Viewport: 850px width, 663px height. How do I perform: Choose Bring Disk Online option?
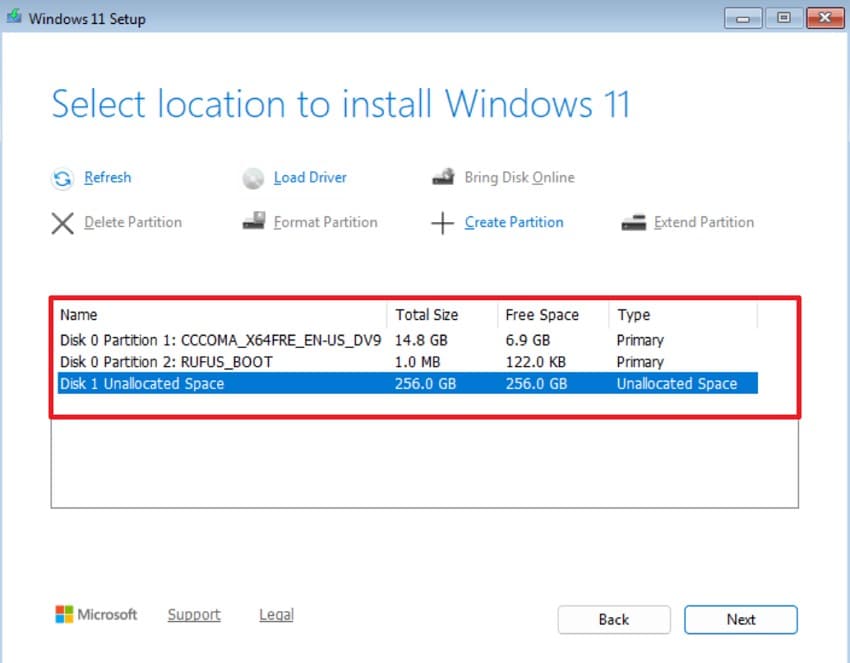point(519,177)
